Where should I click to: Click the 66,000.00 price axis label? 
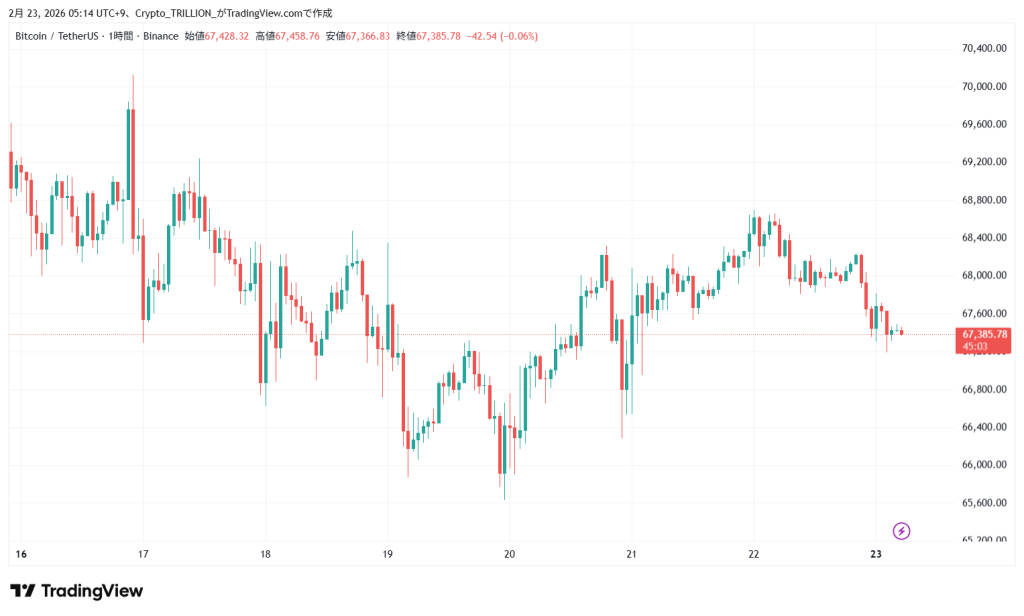click(983, 465)
